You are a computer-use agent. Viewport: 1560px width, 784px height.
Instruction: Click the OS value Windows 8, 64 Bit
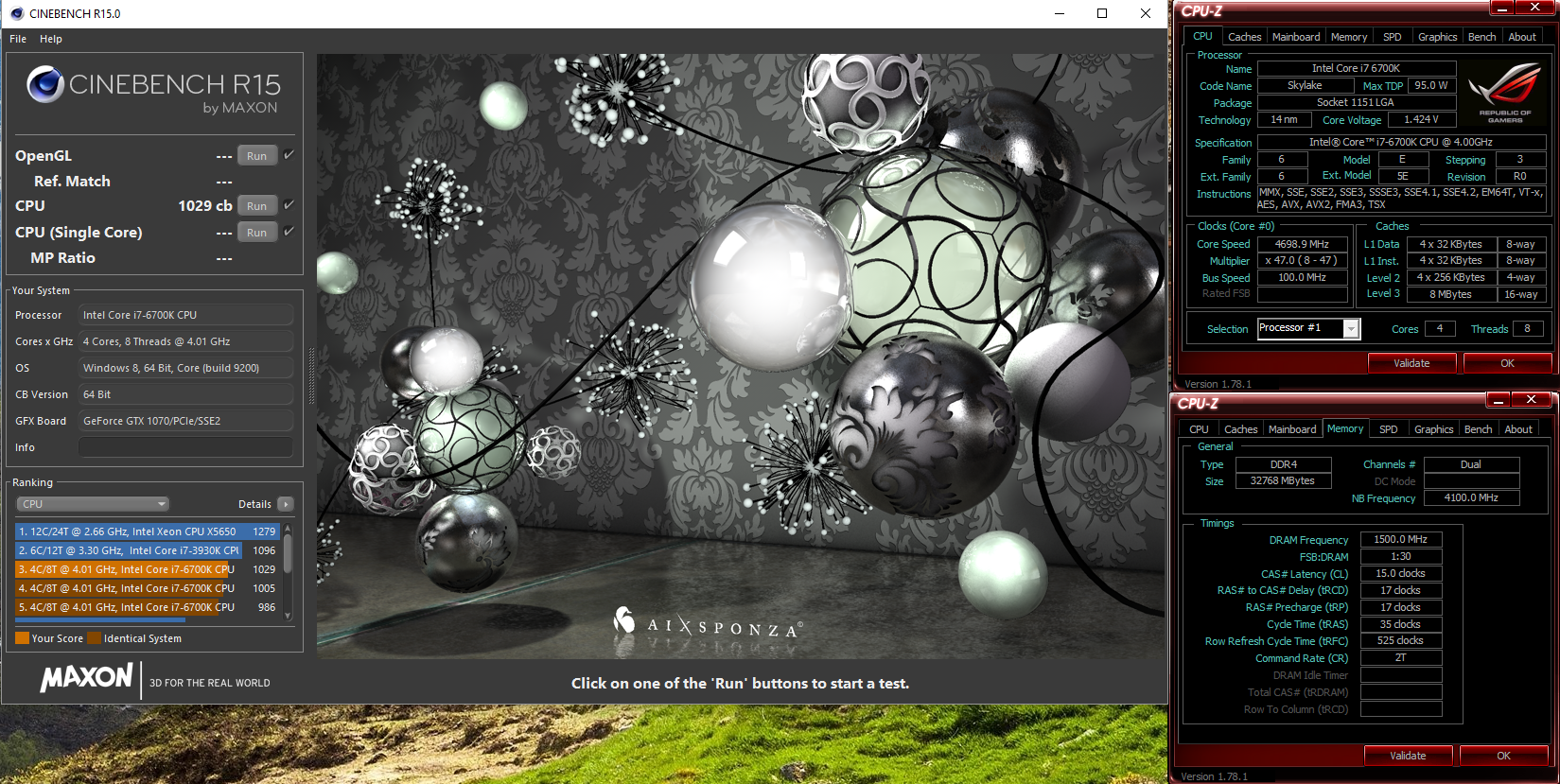tap(185, 368)
